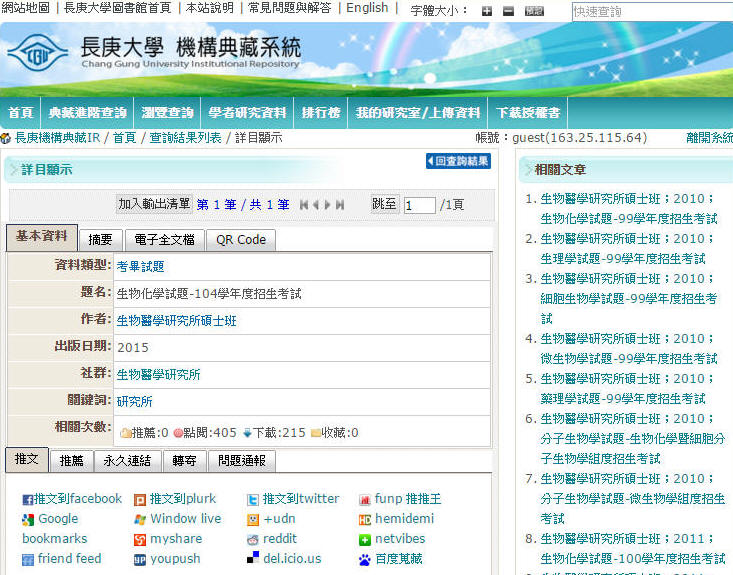This screenshot has width=733, height=575.
Task: Switch to the 摘要 tab
Action: click(x=101, y=240)
